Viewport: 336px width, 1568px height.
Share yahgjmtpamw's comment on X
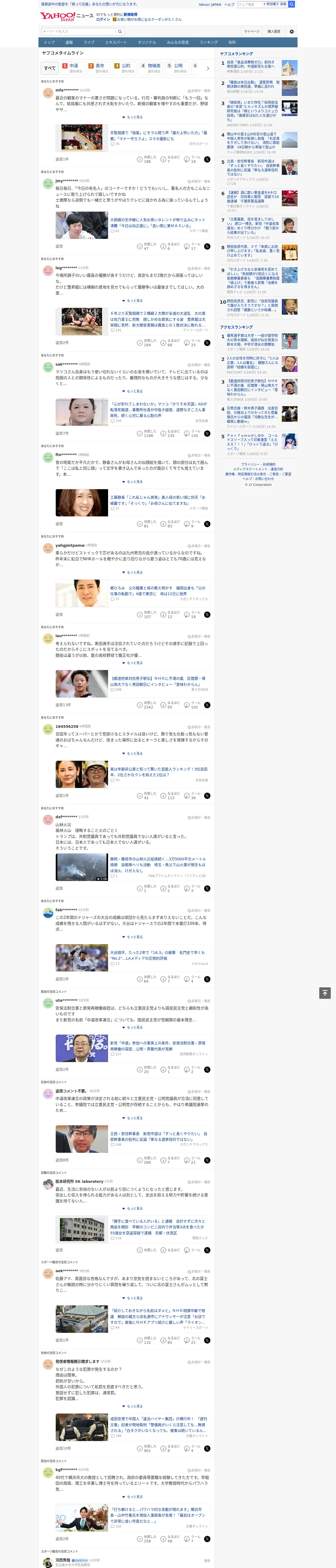(x=207, y=615)
